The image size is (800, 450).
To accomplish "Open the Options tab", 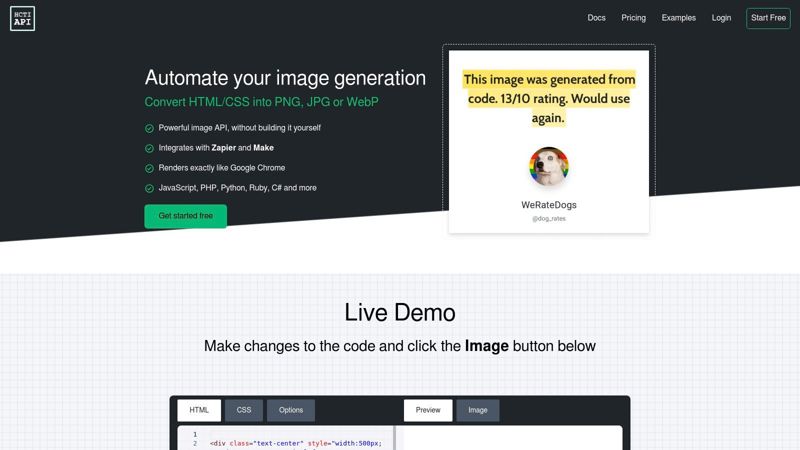I will [x=291, y=410].
